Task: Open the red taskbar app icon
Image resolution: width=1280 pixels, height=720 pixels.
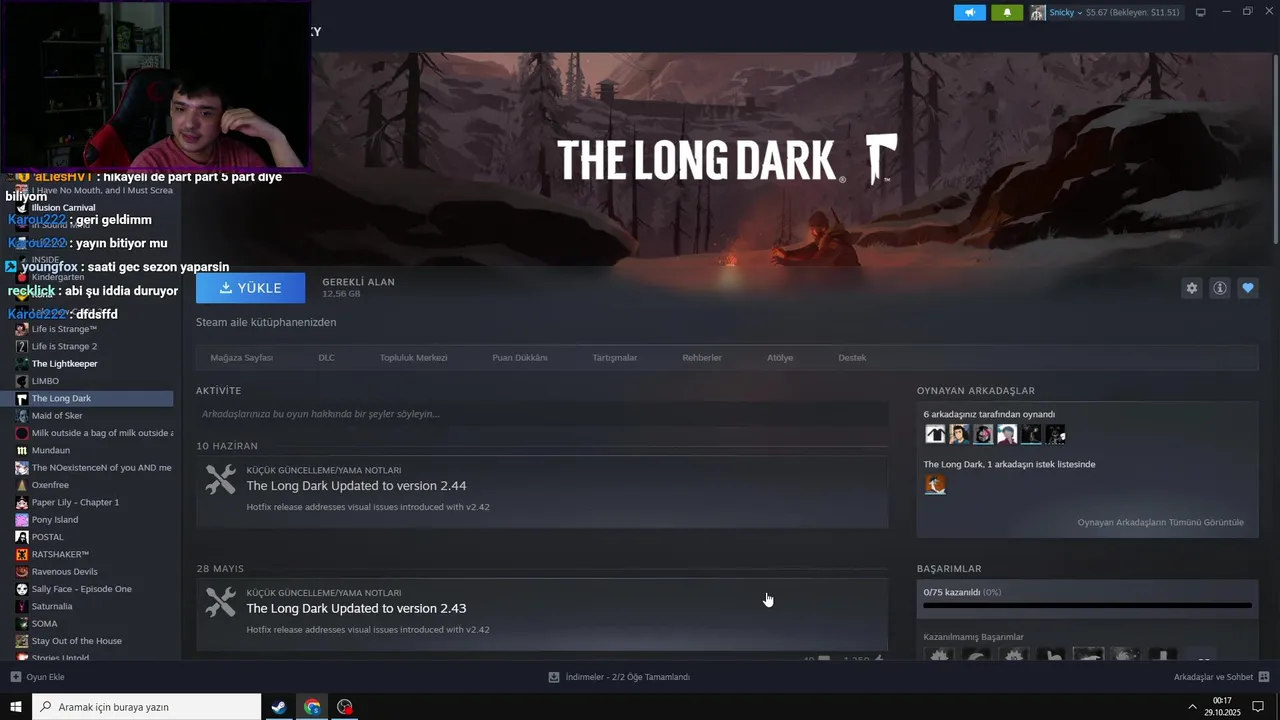Action: click(345, 707)
